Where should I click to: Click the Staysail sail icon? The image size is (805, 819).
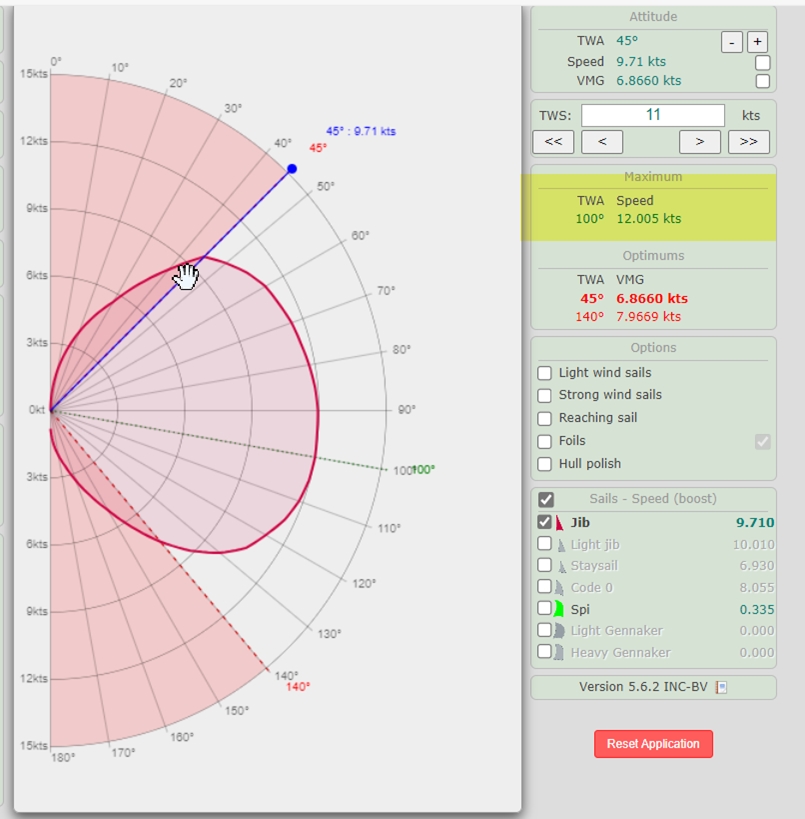coord(560,566)
